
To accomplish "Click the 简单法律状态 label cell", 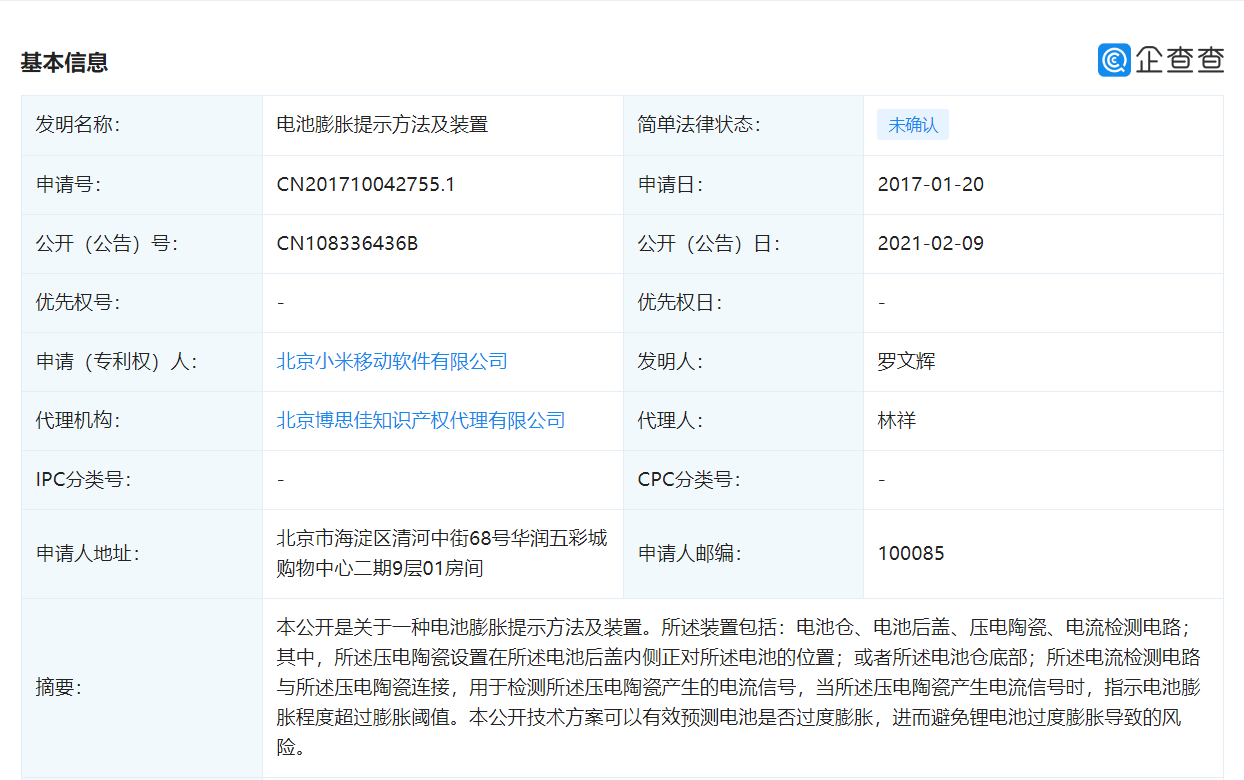I will pos(743,126).
